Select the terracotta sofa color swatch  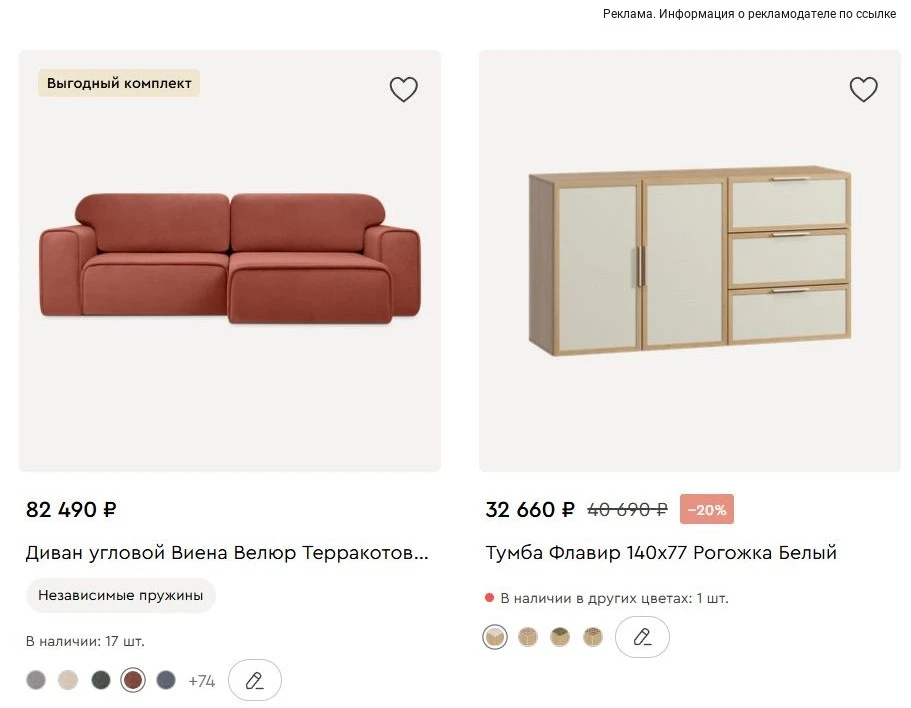coord(133,680)
